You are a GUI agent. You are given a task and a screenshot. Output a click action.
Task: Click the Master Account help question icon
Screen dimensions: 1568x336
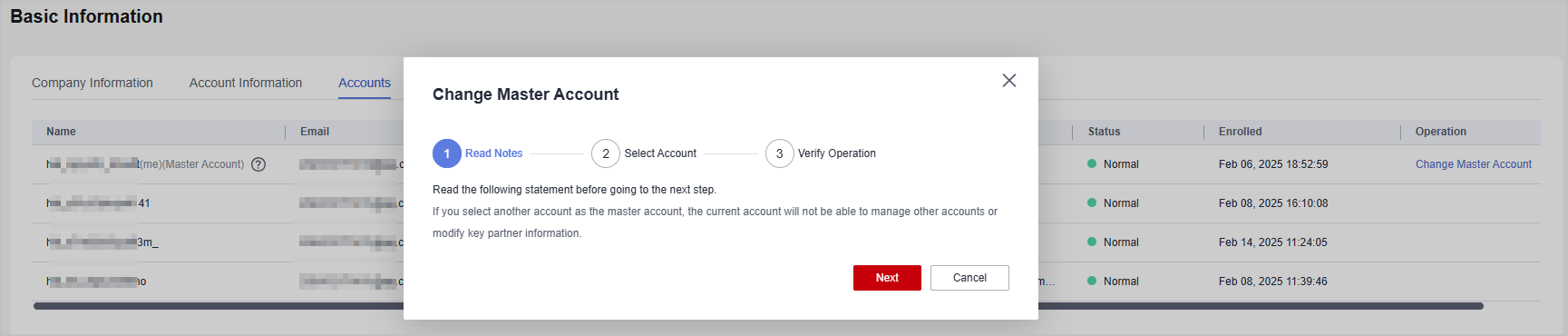coord(258,164)
